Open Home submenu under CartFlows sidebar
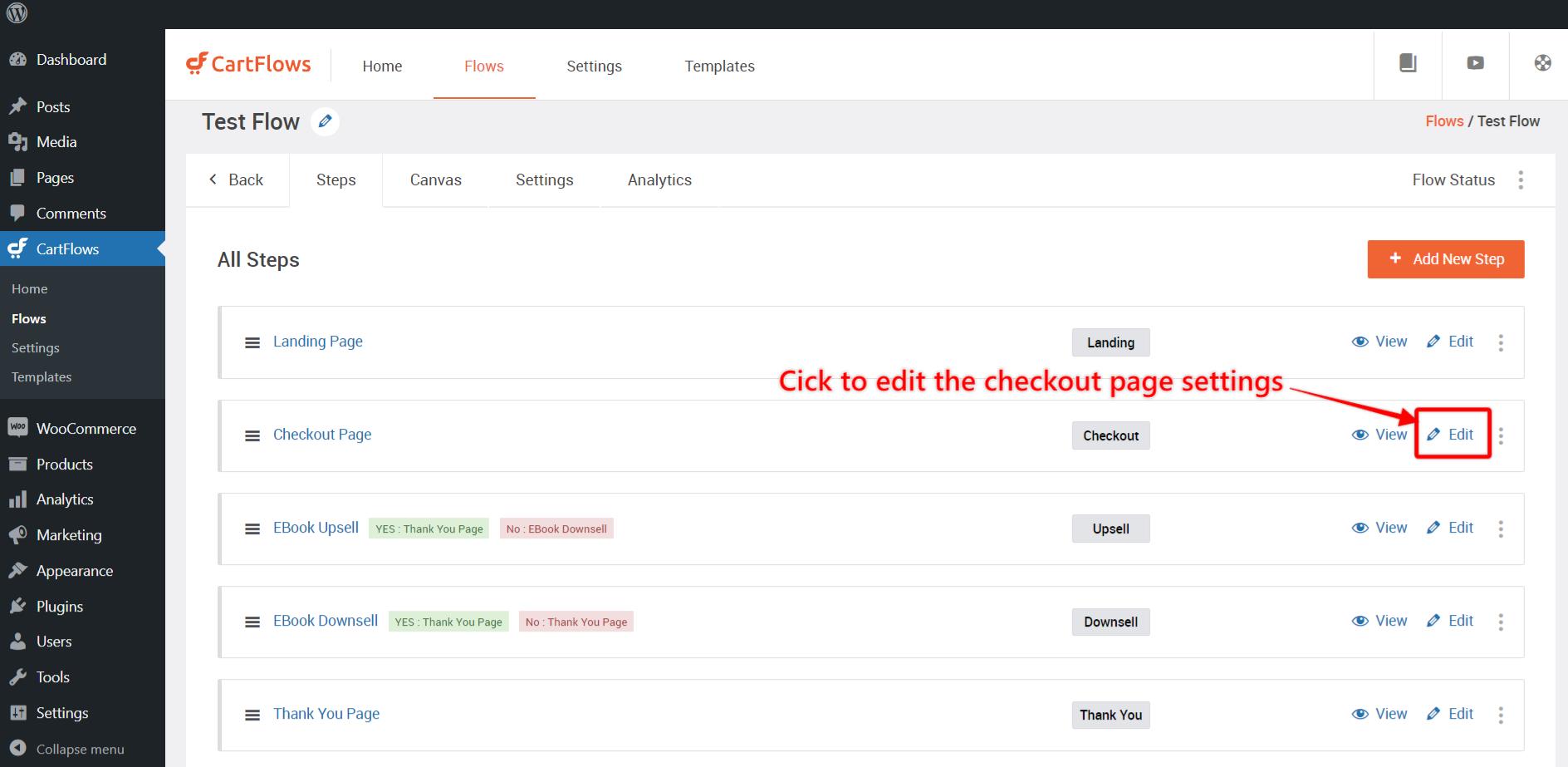The width and height of the screenshot is (1568, 767). pos(30,289)
